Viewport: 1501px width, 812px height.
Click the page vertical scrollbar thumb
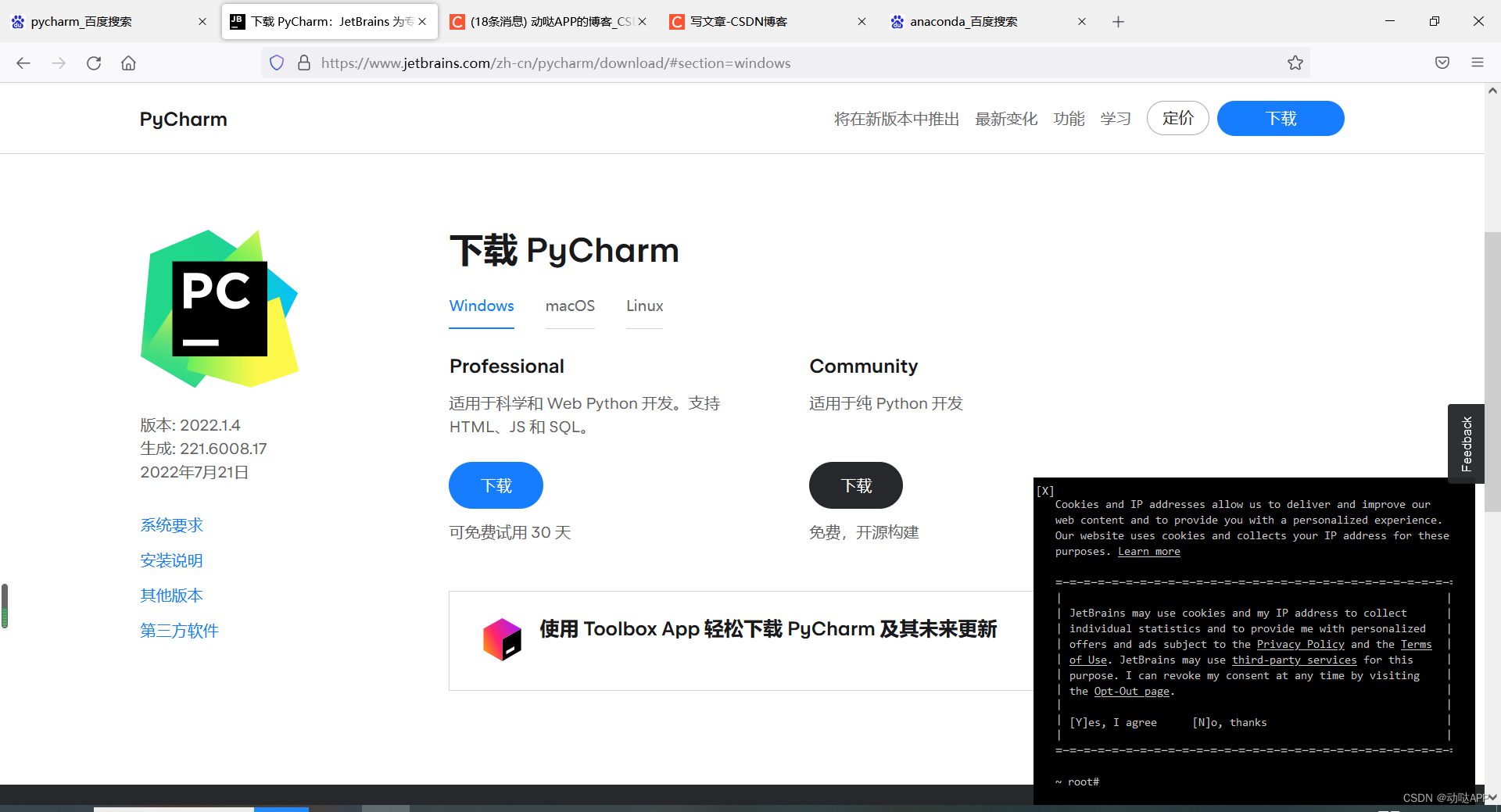(x=1492, y=371)
